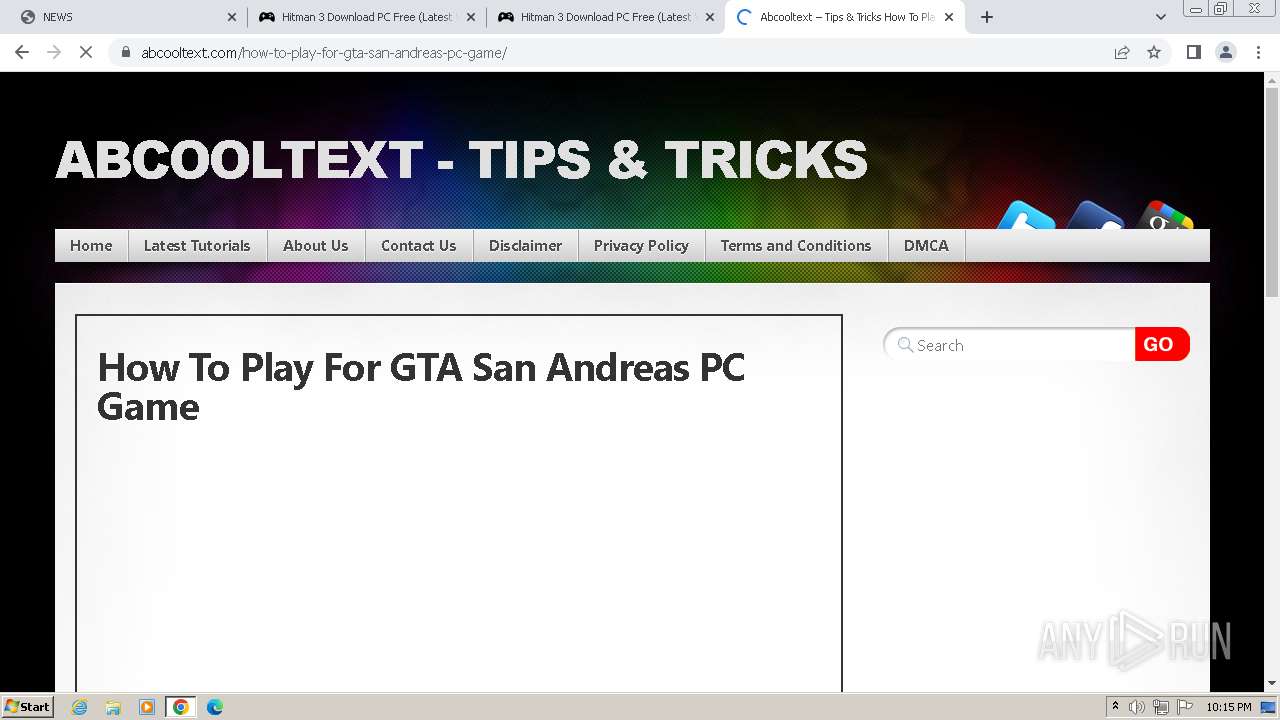Open the Action Center flag icon
Screen dimensions: 1280x720
(x=1185, y=707)
